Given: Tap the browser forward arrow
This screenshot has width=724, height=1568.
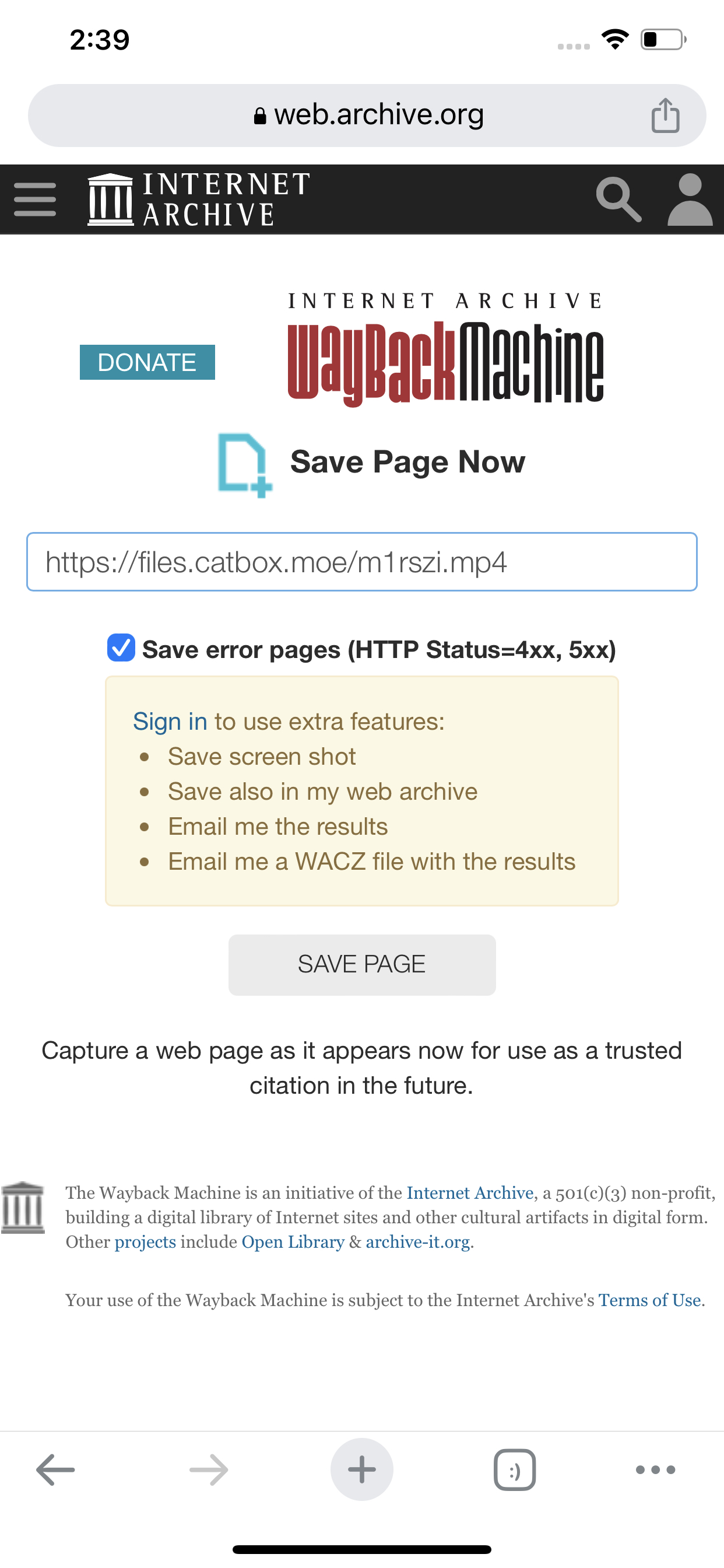Looking at the screenshot, I should coord(209,1469).
